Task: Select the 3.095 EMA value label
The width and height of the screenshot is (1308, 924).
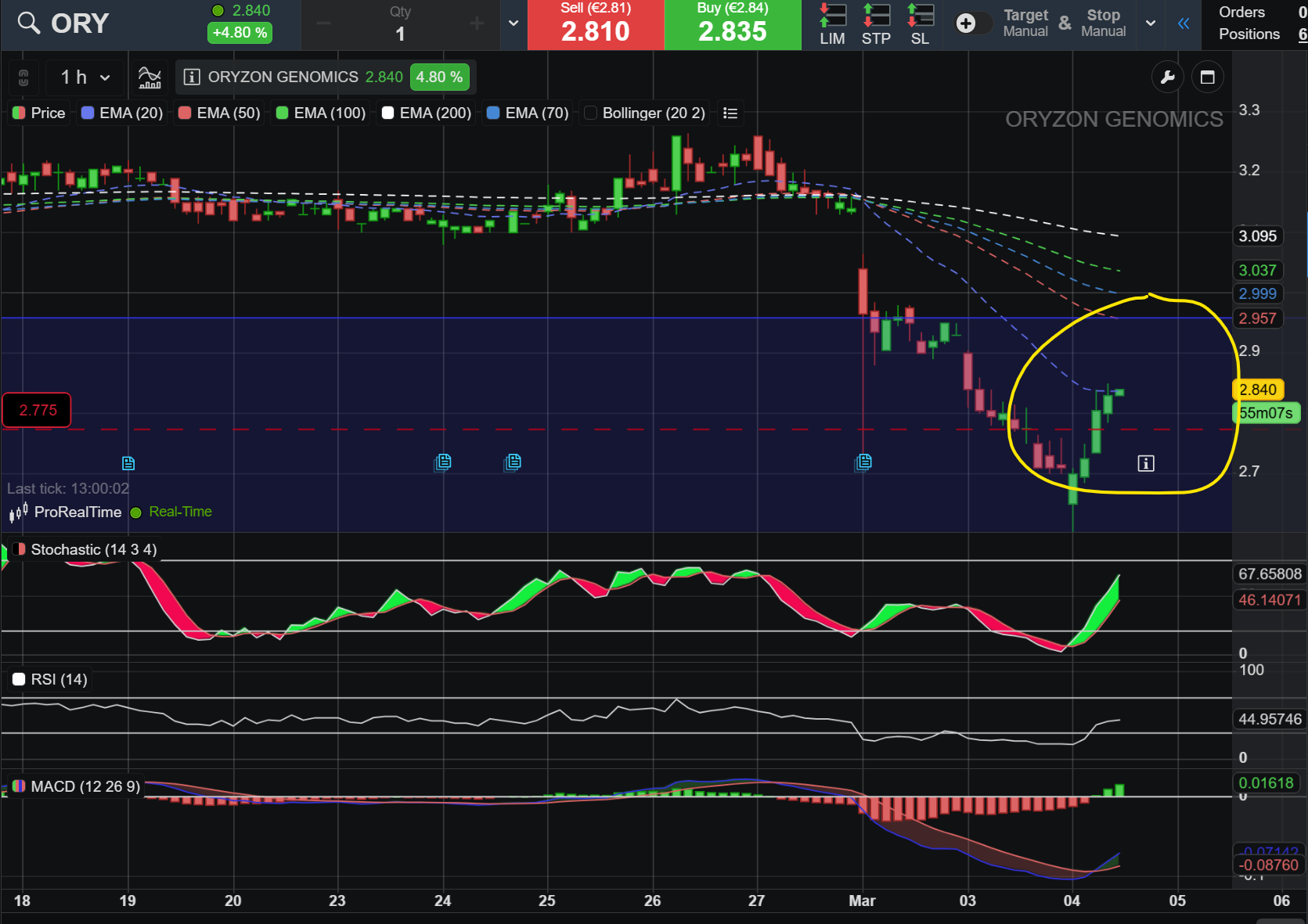Action: (x=1257, y=236)
